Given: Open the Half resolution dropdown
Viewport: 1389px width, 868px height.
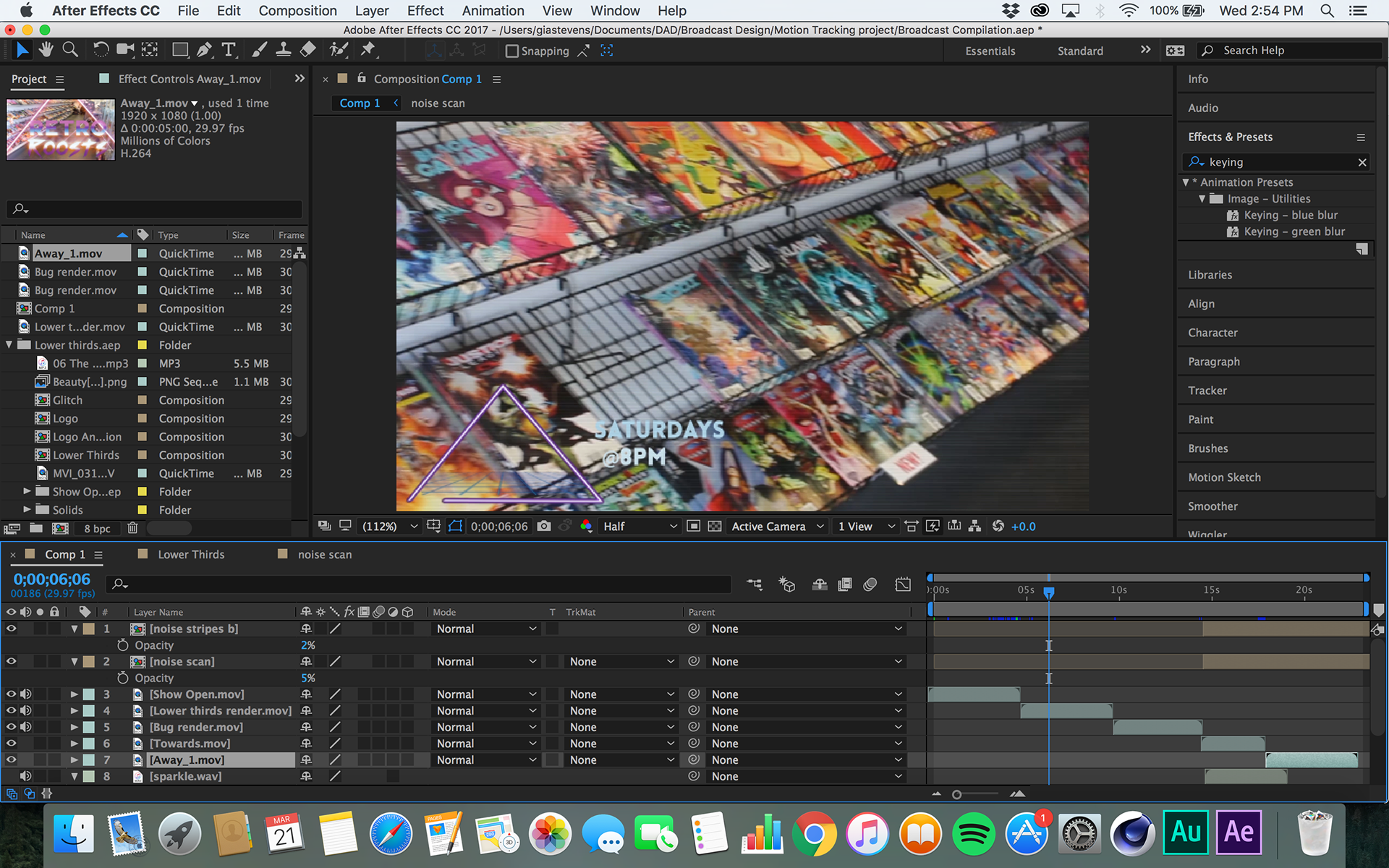Looking at the screenshot, I should [640, 527].
